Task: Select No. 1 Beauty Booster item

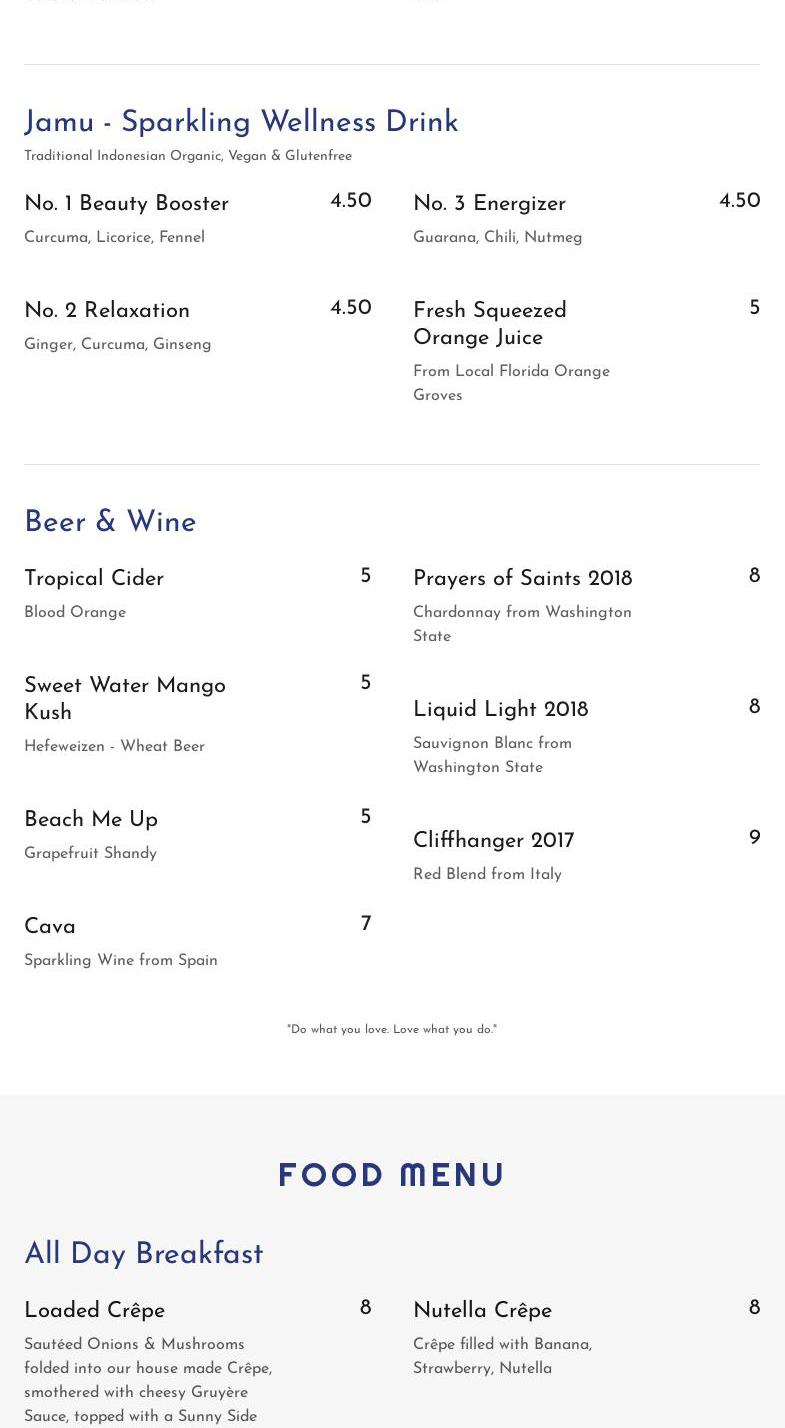Action: pyautogui.click(x=127, y=204)
